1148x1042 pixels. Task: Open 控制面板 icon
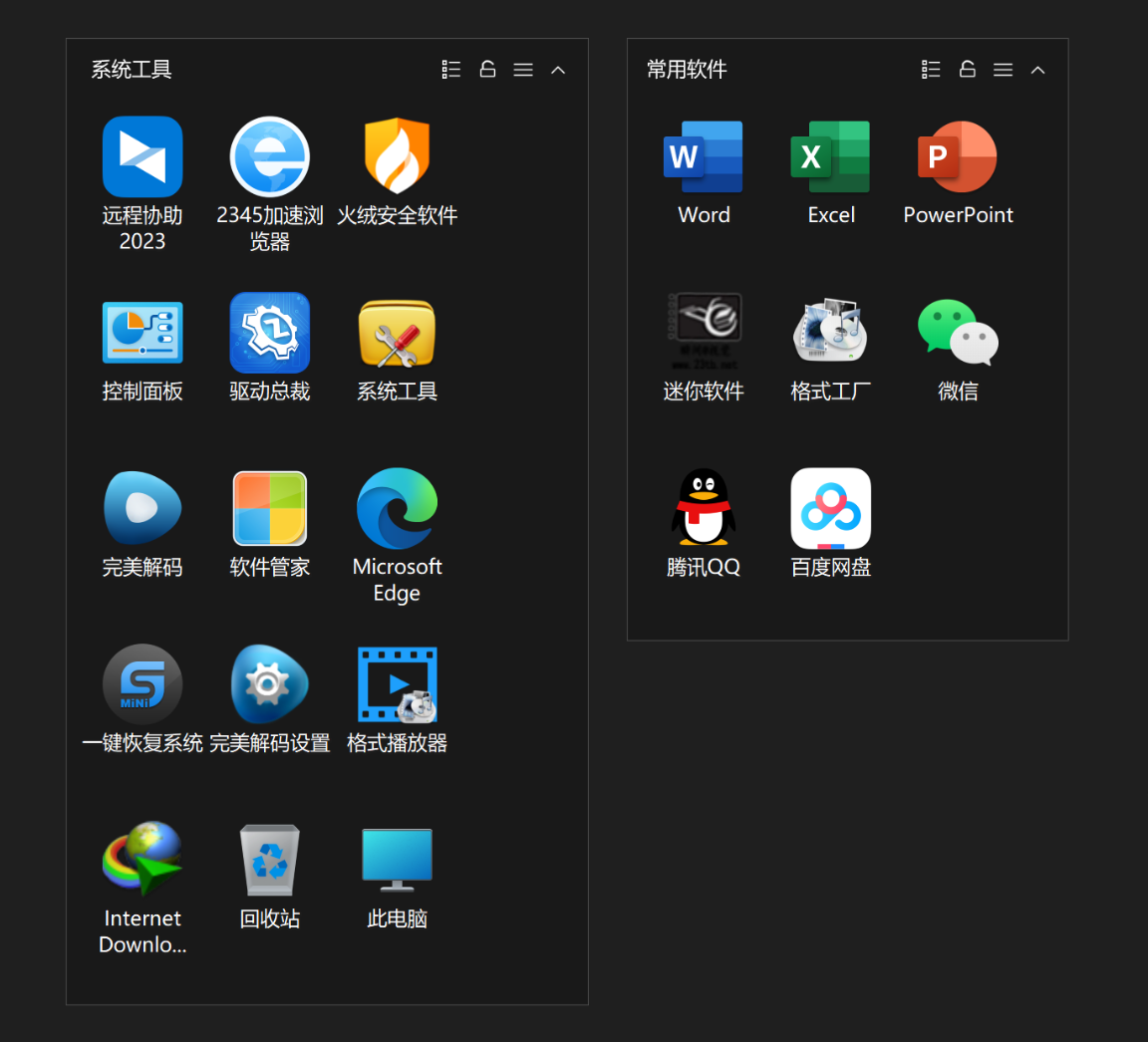(143, 333)
